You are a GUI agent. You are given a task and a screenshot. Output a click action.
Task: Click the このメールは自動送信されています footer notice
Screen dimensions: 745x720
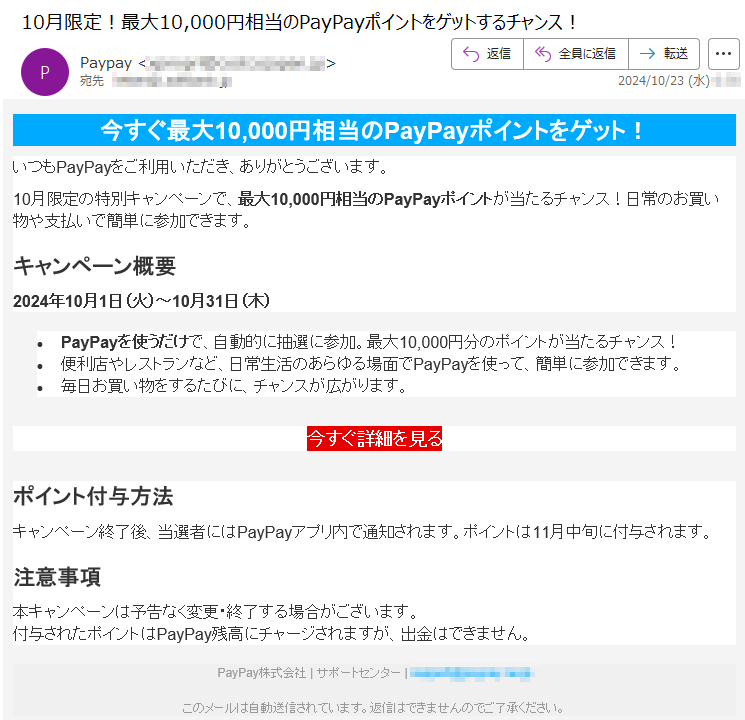coord(373,708)
